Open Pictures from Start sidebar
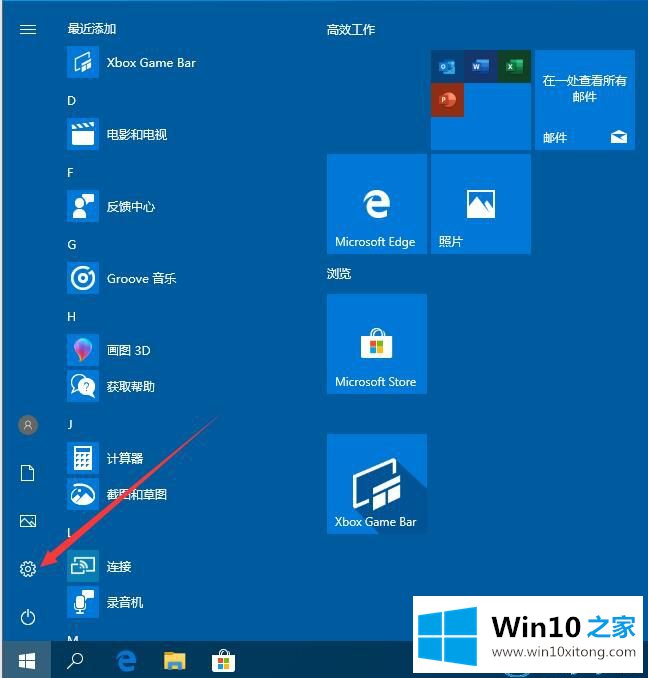 [x=28, y=521]
